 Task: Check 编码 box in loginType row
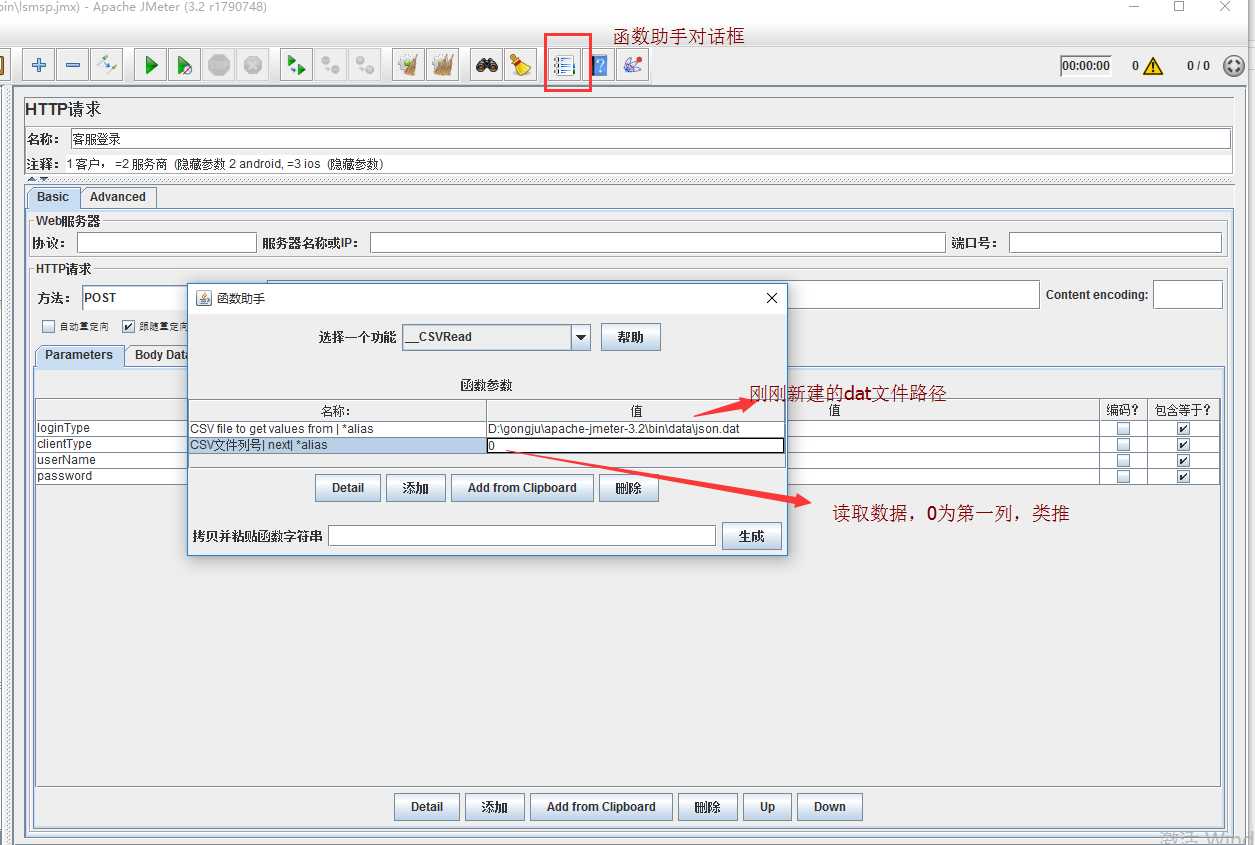(1123, 428)
